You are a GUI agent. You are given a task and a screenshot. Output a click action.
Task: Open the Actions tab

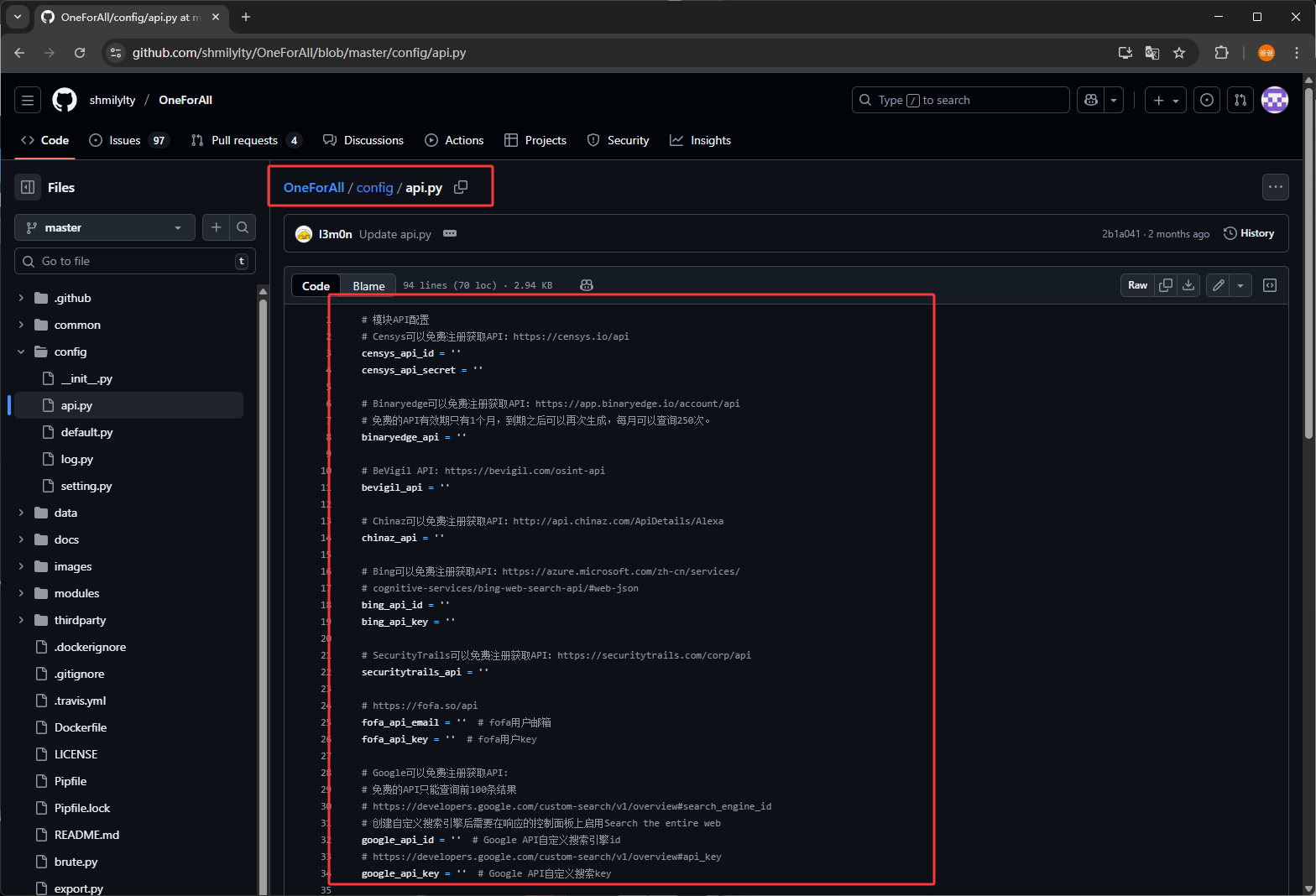point(454,140)
